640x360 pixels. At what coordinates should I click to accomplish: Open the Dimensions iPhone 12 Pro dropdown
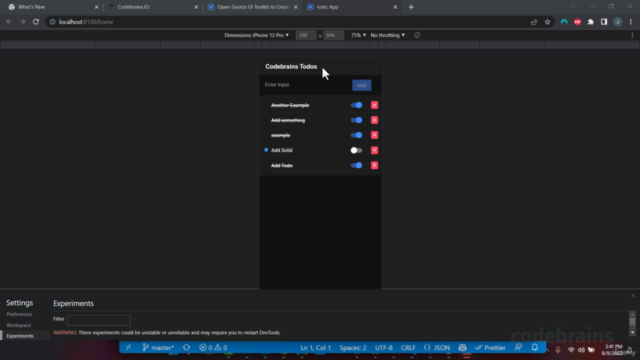(256, 35)
